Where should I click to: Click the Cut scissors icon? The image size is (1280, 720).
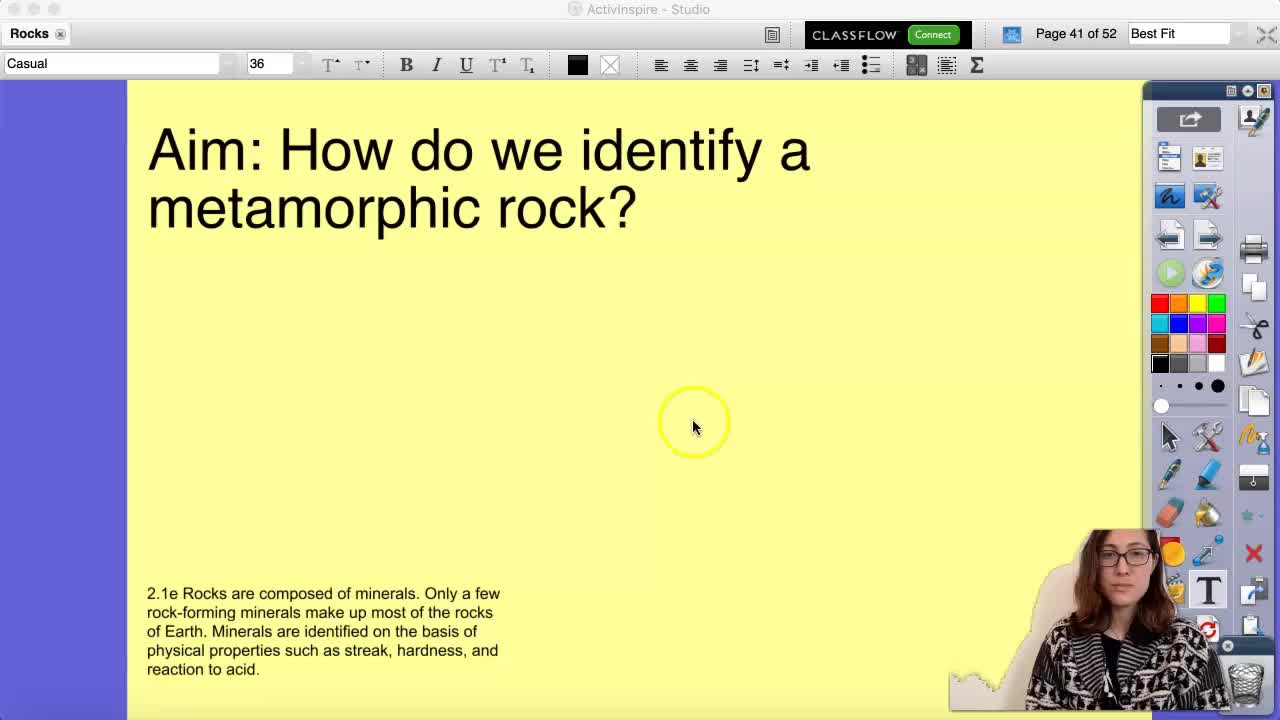tap(1254, 326)
